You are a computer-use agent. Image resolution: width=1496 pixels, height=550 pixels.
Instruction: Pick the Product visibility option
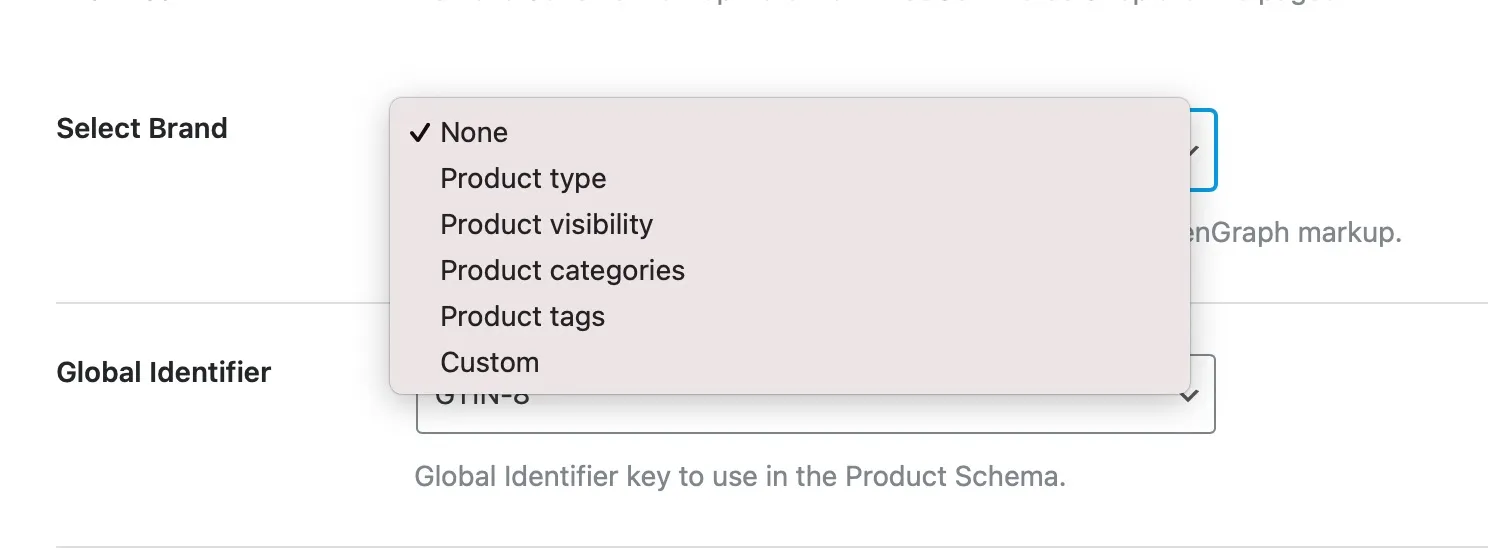point(546,225)
